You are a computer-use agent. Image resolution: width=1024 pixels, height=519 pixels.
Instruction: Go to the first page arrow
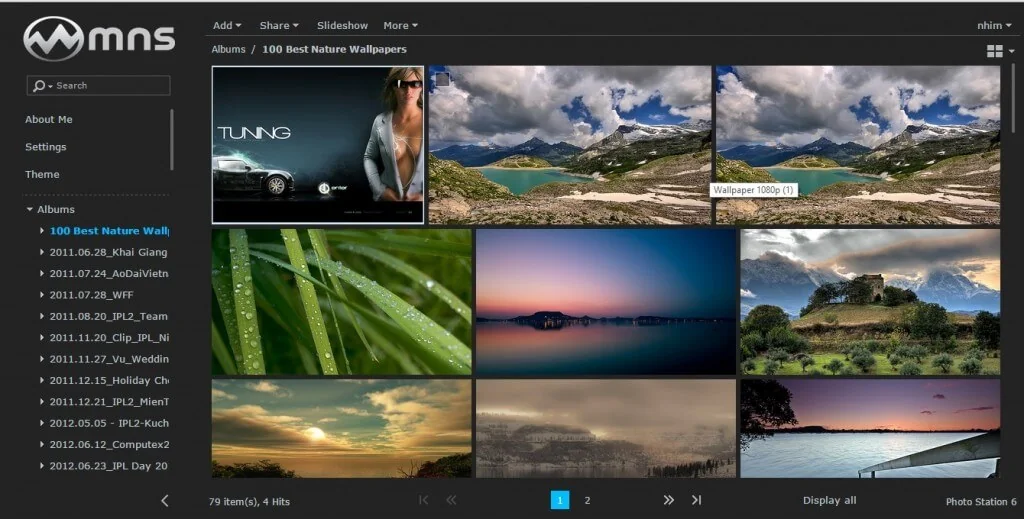click(x=423, y=500)
